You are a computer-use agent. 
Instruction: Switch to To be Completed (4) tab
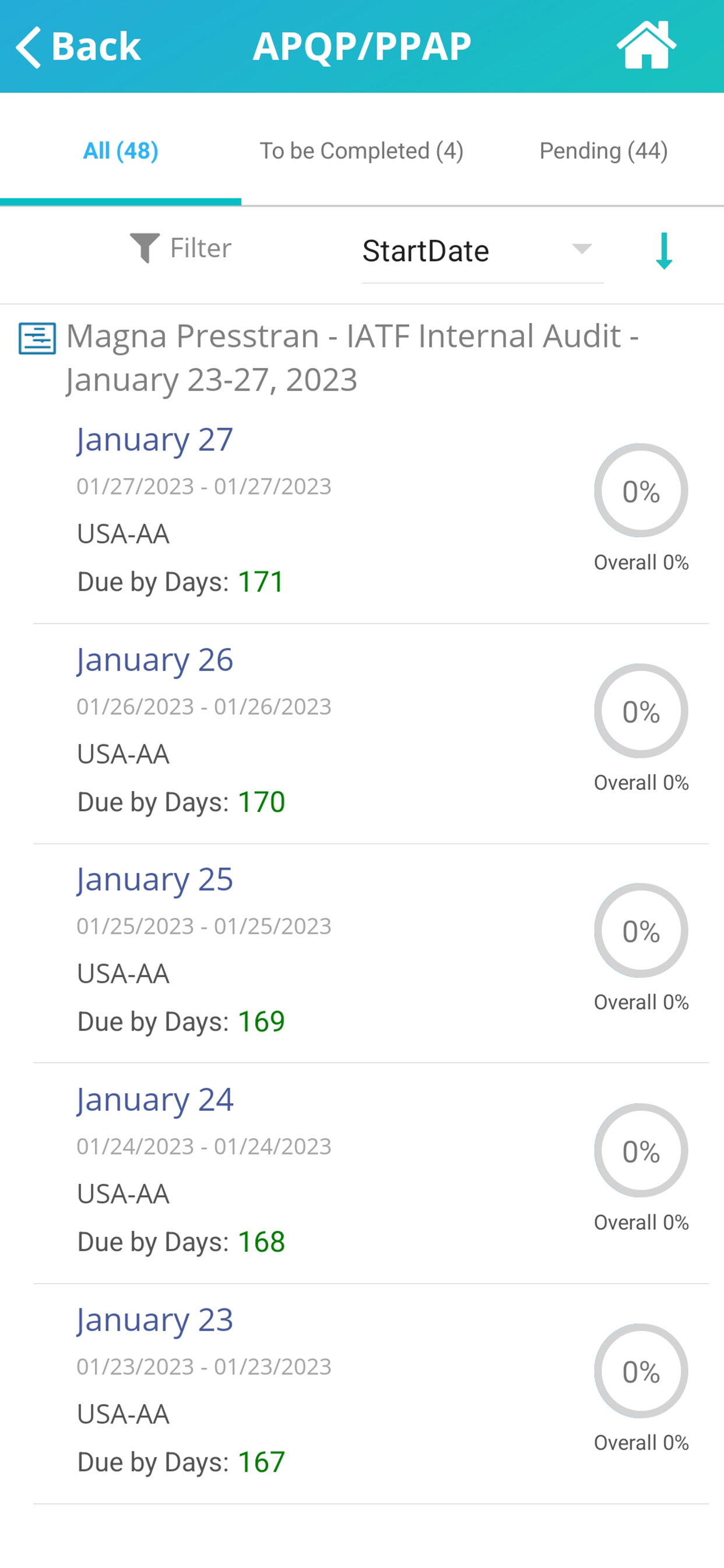(x=361, y=150)
